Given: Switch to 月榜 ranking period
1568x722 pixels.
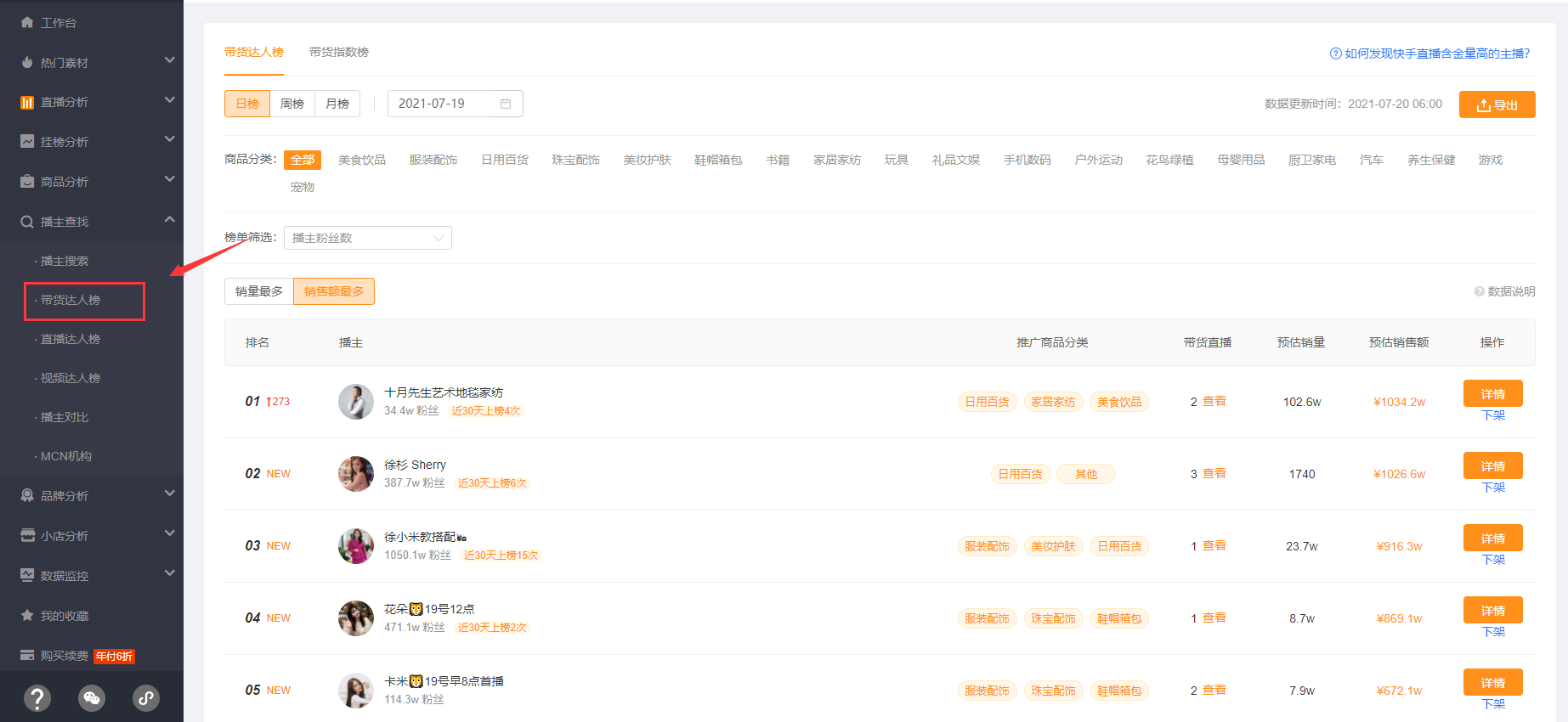Looking at the screenshot, I should tap(337, 104).
